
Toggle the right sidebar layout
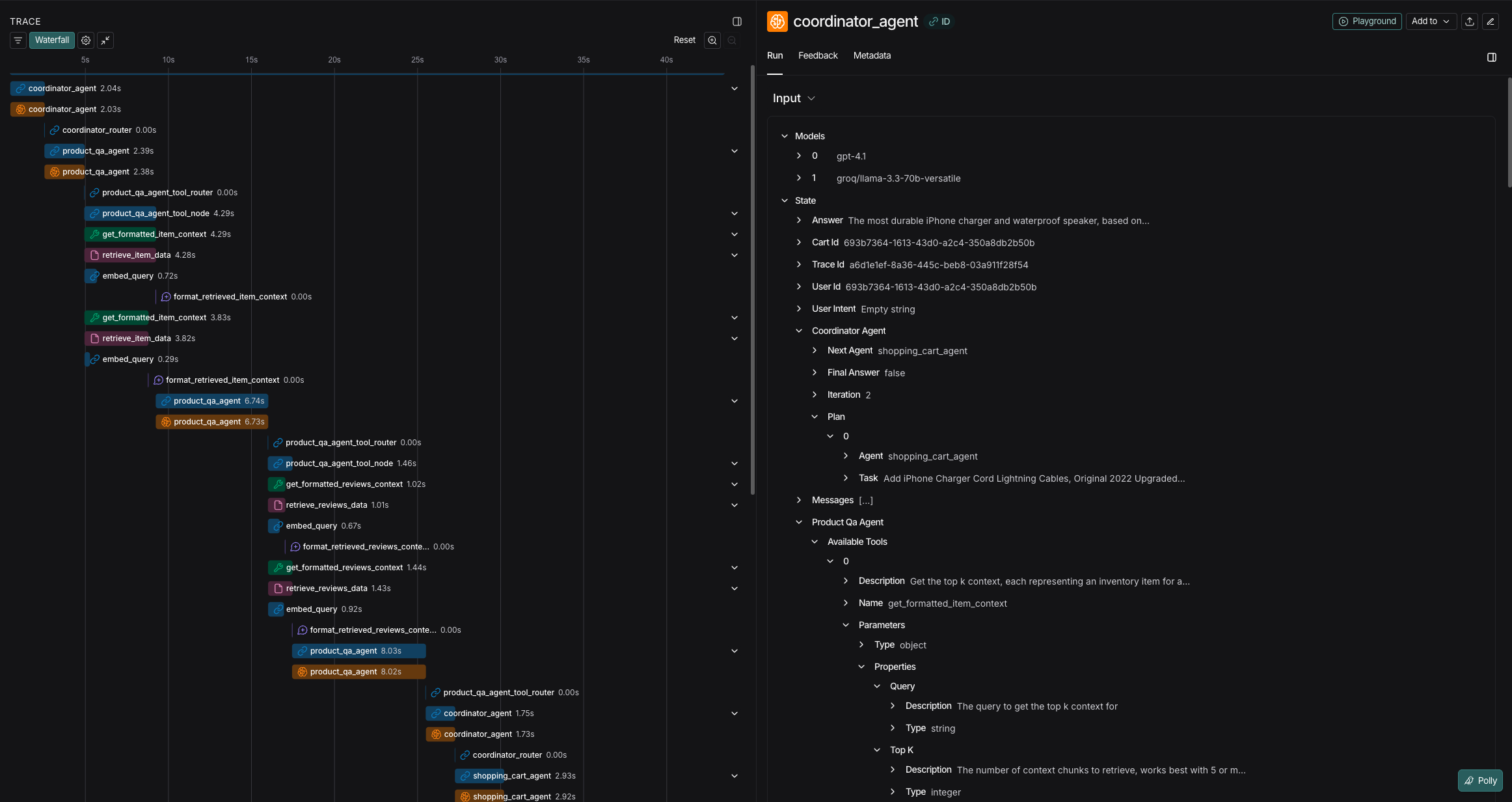(x=1491, y=57)
